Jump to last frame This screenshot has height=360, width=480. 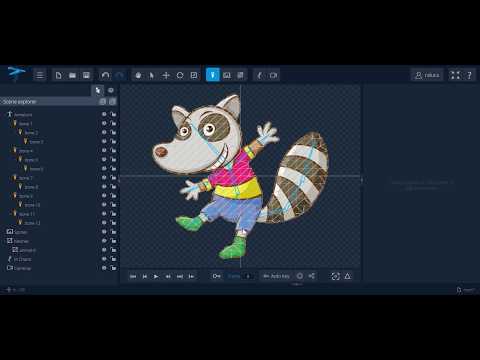180,276
